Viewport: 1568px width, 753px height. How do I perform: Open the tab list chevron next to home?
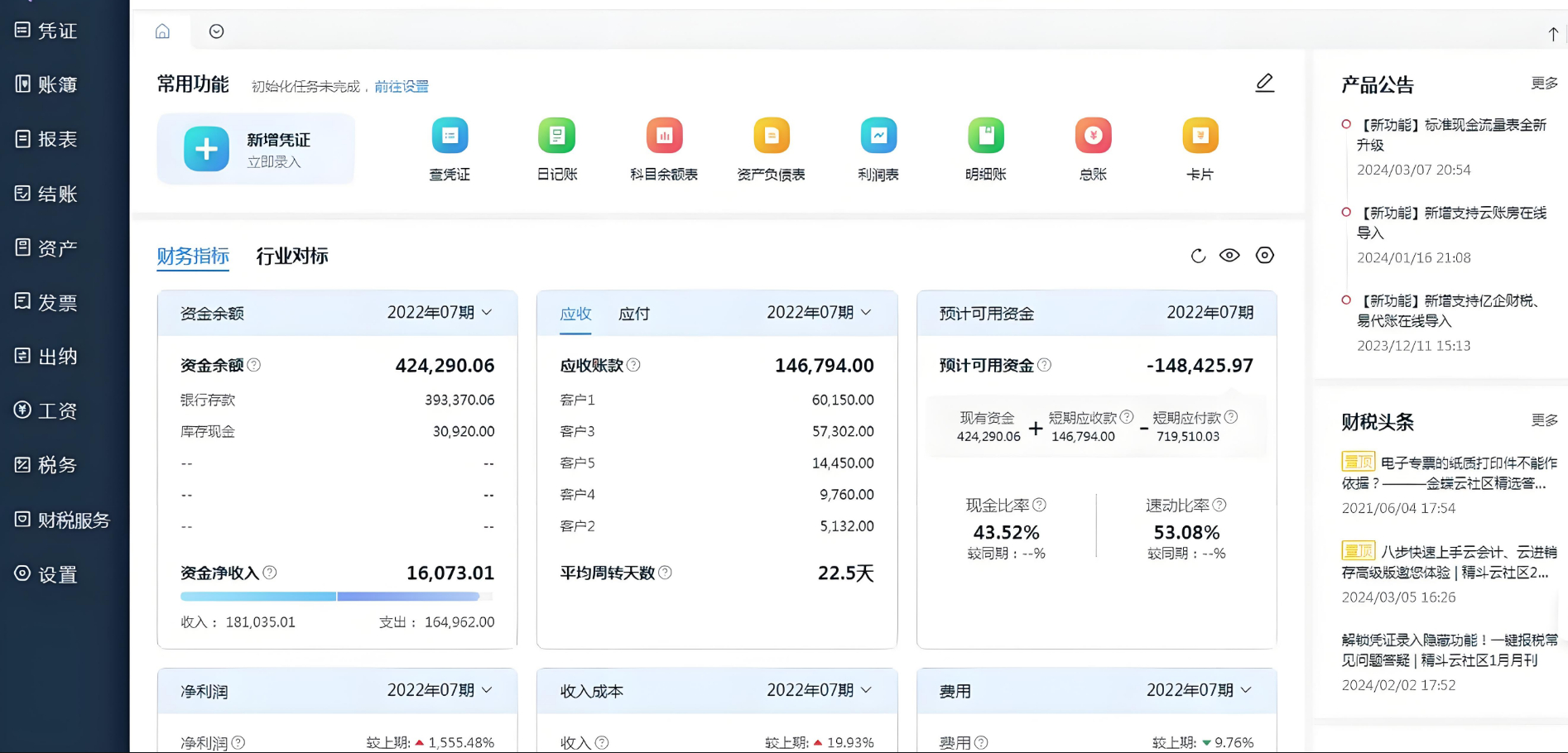(x=216, y=31)
